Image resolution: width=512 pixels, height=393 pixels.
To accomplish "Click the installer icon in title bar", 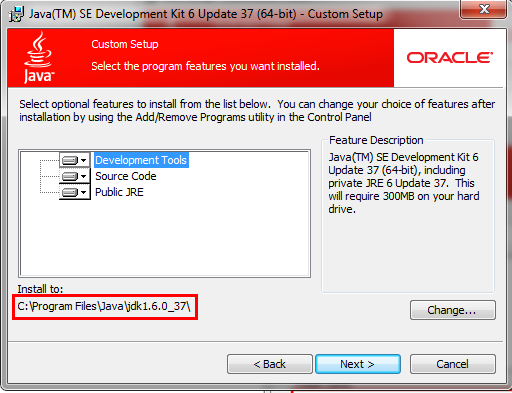I will 16,14.
